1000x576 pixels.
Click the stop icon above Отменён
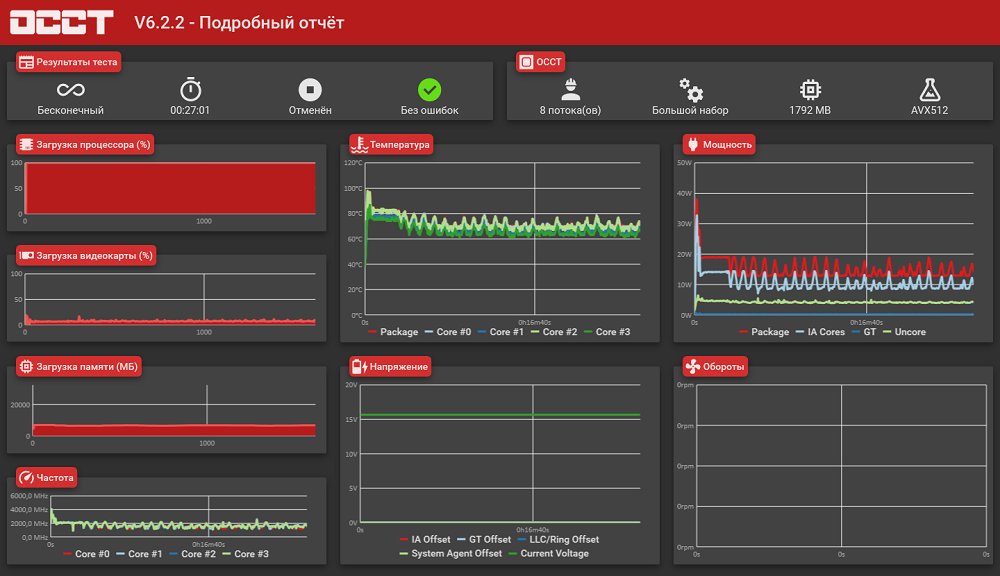310,90
